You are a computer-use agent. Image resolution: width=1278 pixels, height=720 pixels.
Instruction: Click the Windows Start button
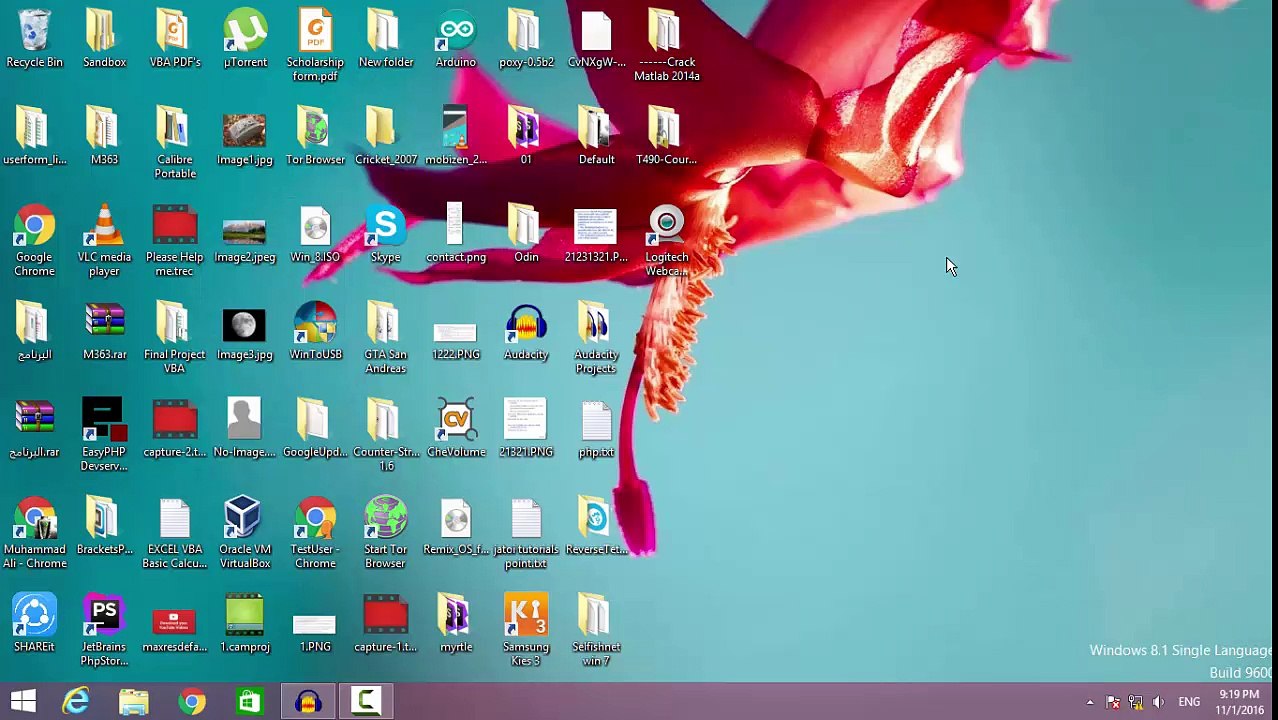[x=23, y=702]
